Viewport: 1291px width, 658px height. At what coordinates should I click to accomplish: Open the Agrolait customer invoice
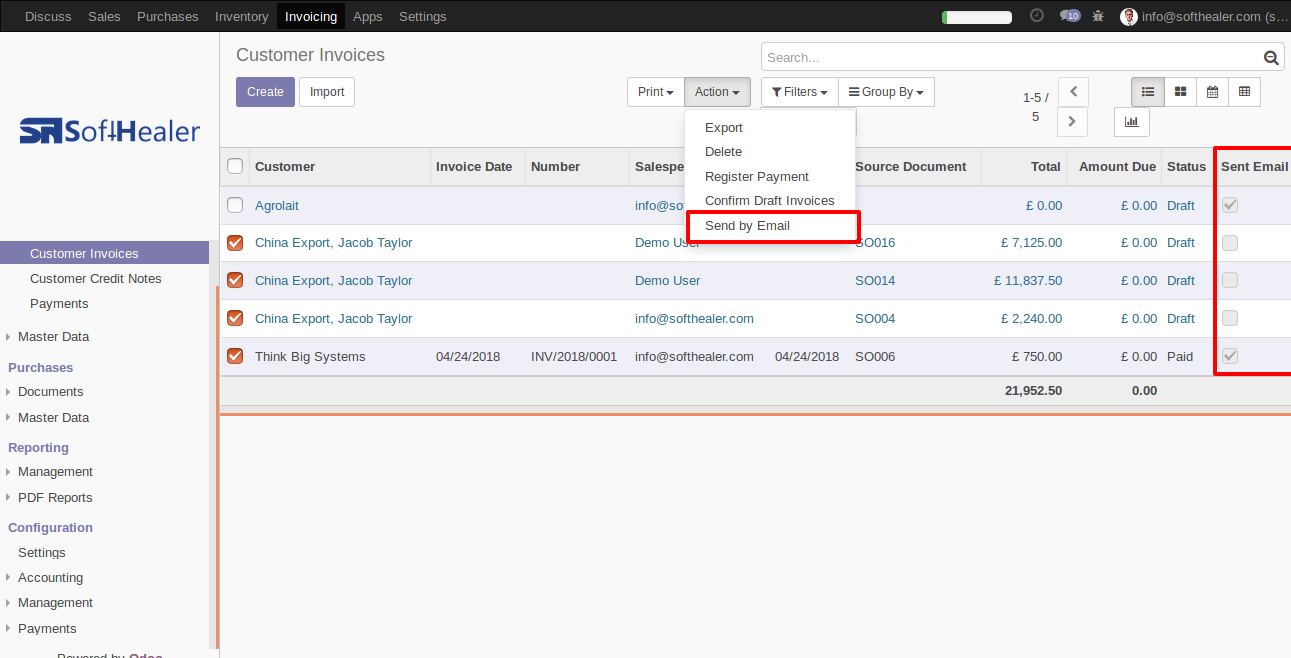pyautogui.click(x=277, y=205)
